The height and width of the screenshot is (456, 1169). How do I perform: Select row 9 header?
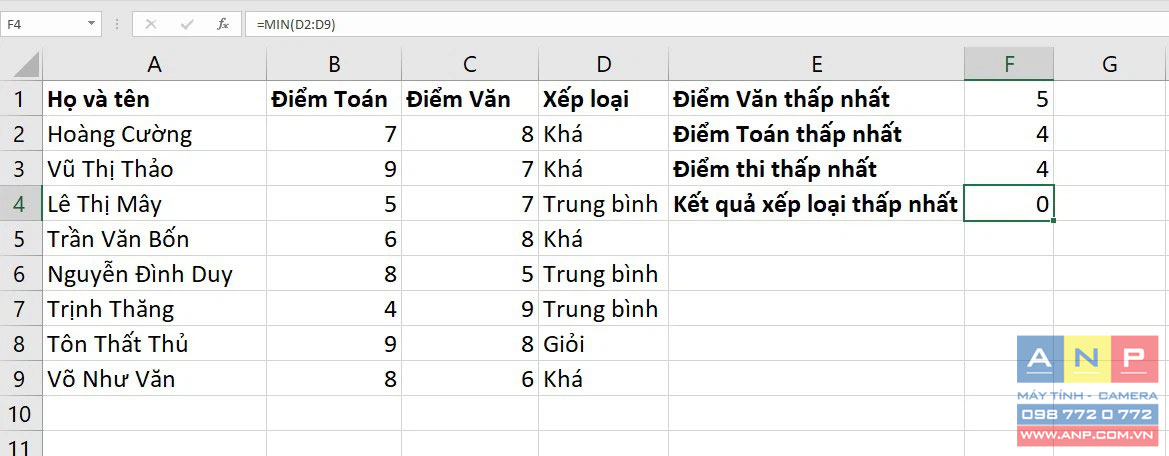[21, 379]
